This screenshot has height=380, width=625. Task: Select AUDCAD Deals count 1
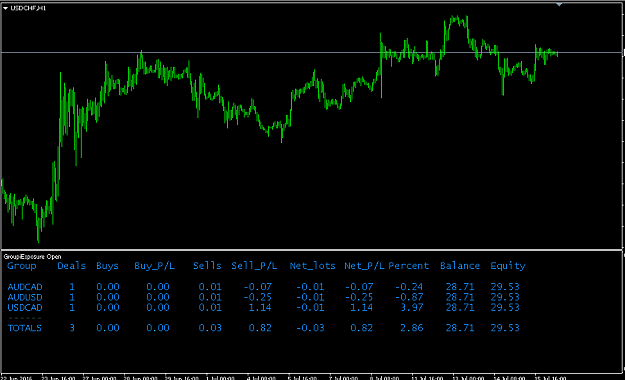pyautogui.click(x=72, y=287)
